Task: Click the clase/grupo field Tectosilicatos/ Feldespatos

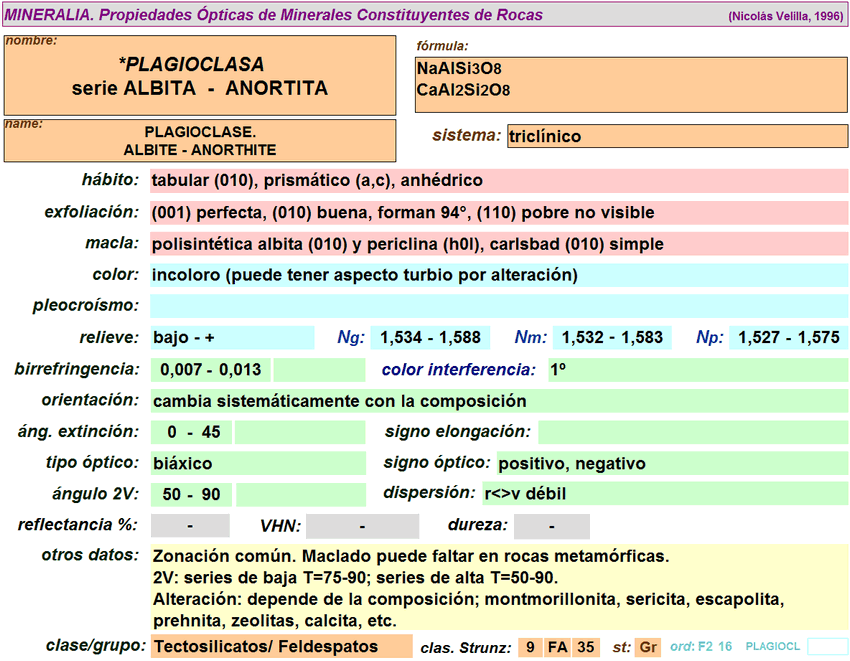Action: [280, 647]
